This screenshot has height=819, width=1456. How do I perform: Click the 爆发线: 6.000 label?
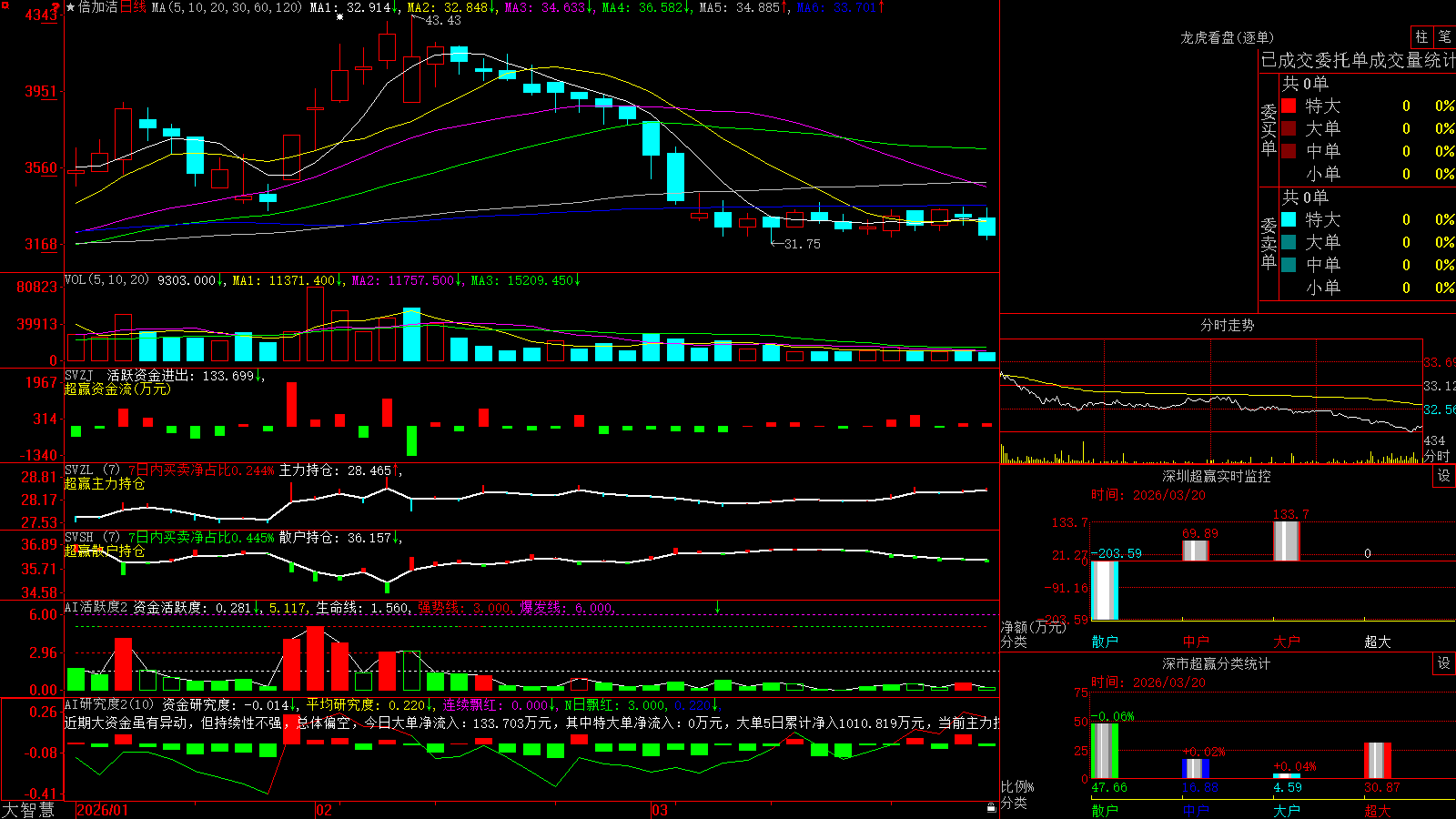(566, 607)
